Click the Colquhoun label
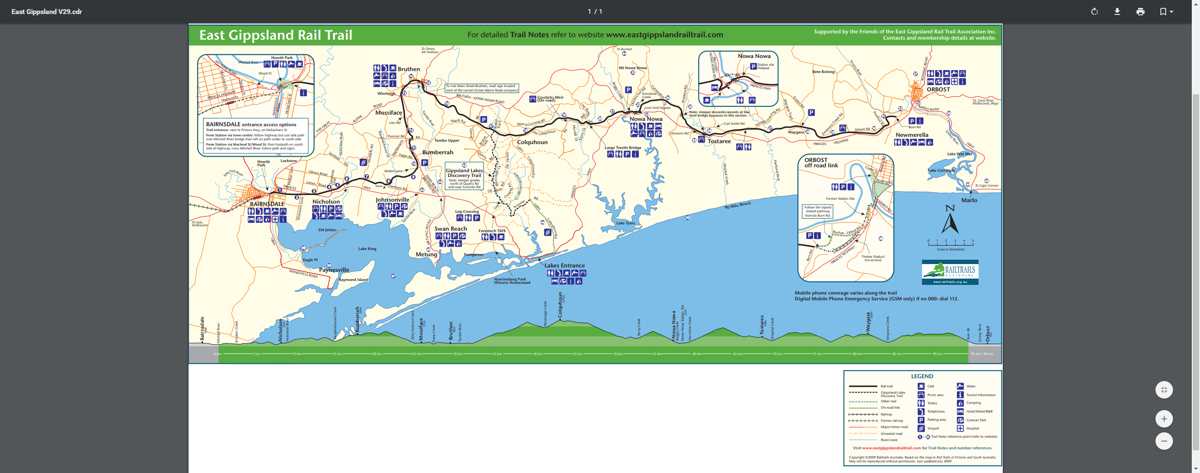 click(x=533, y=141)
